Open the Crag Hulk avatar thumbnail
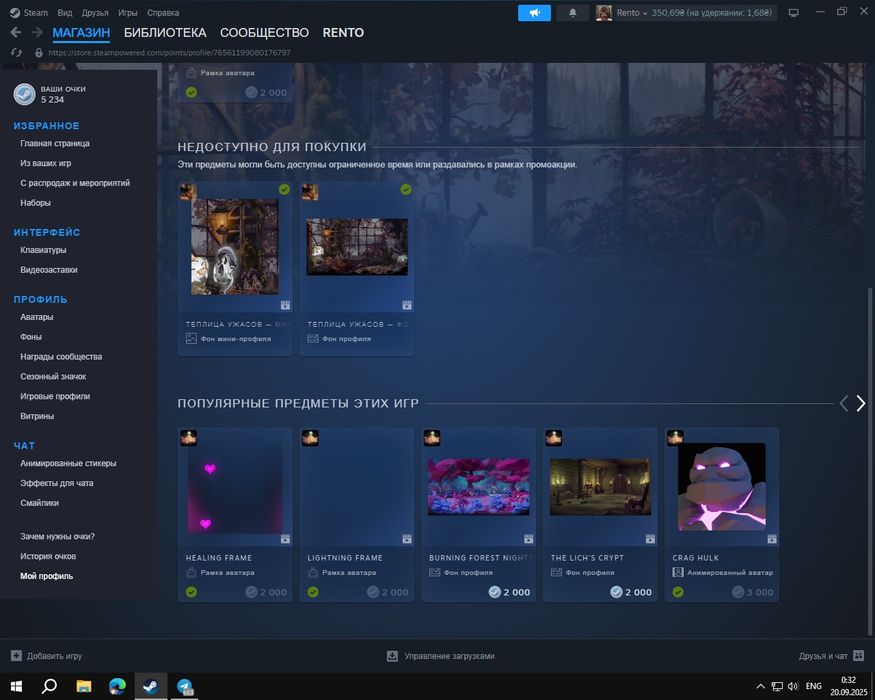Image resolution: width=875 pixels, height=700 pixels. click(722, 487)
